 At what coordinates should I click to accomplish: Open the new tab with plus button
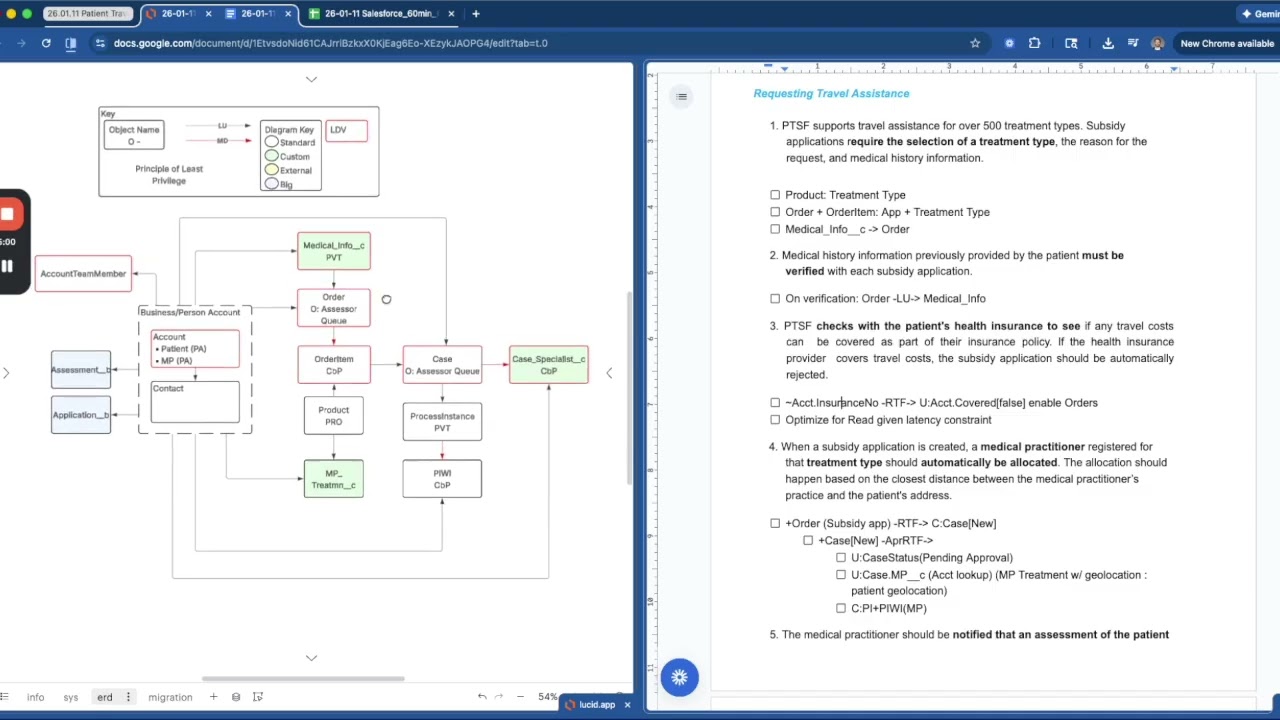coord(476,14)
